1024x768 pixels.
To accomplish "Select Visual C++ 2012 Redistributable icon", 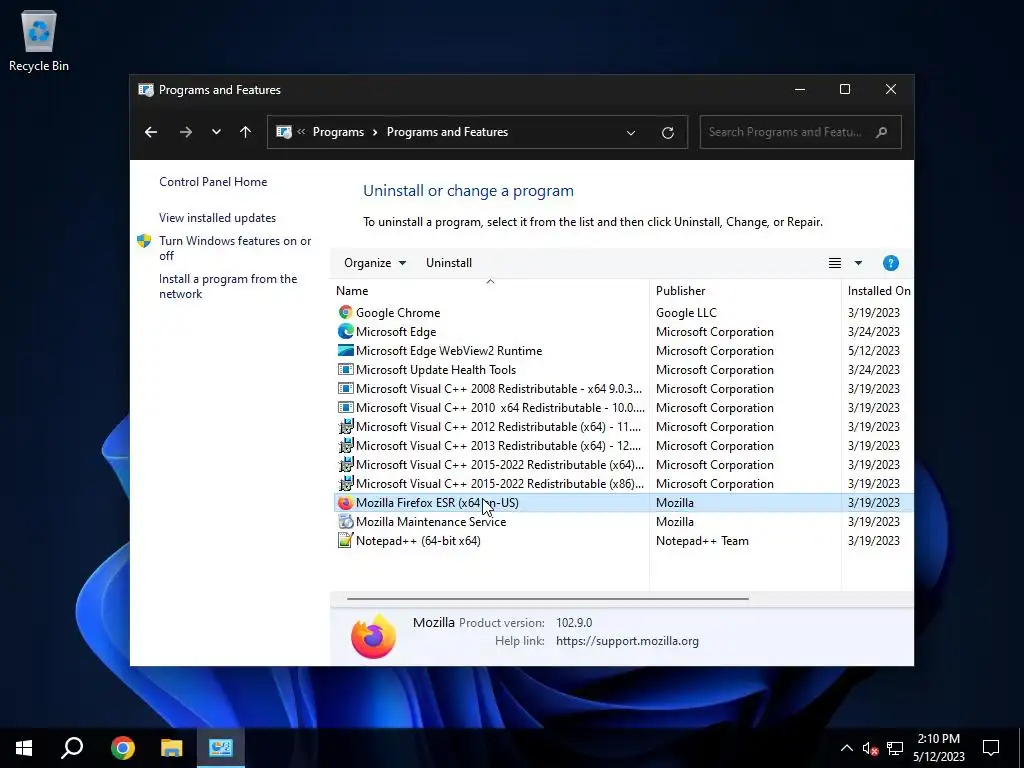I will coord(345,426).
